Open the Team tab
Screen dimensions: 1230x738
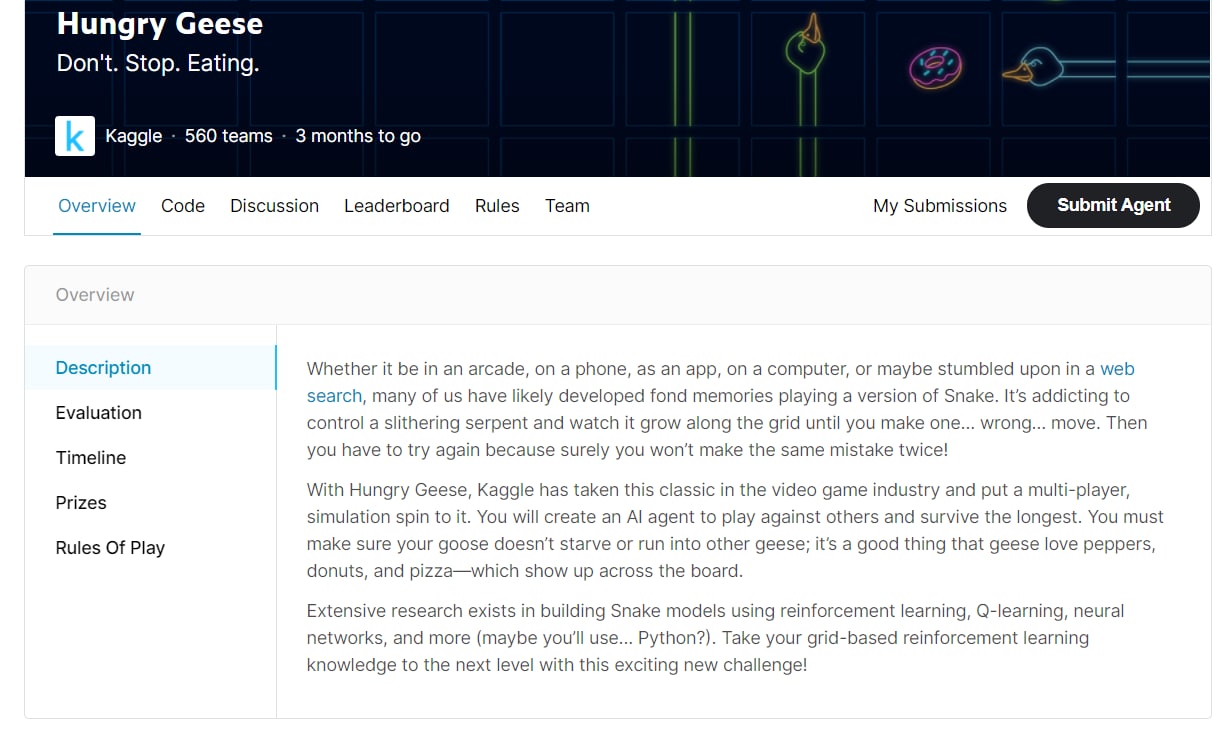point(567,206)
